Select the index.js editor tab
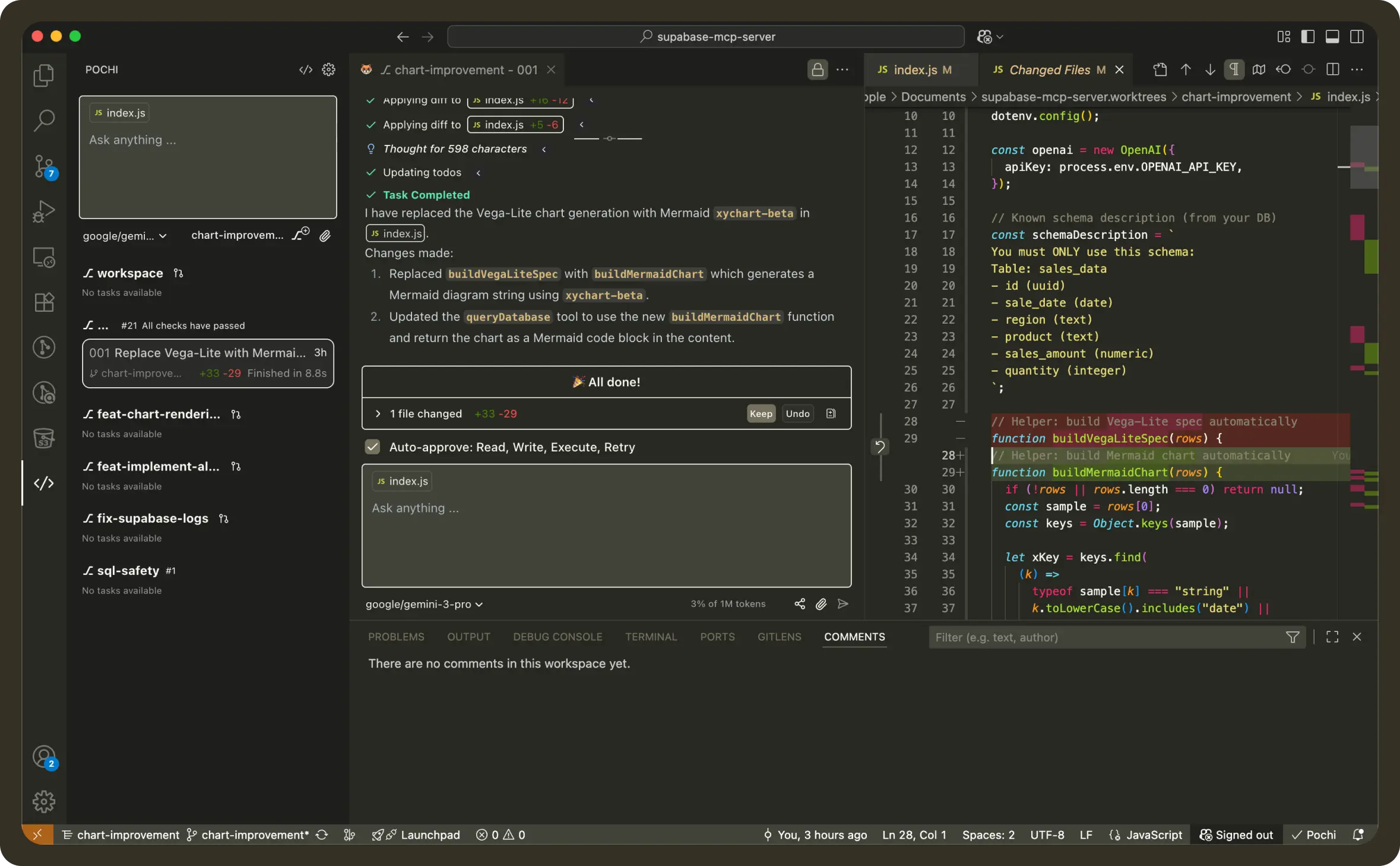 coord(914,69)
